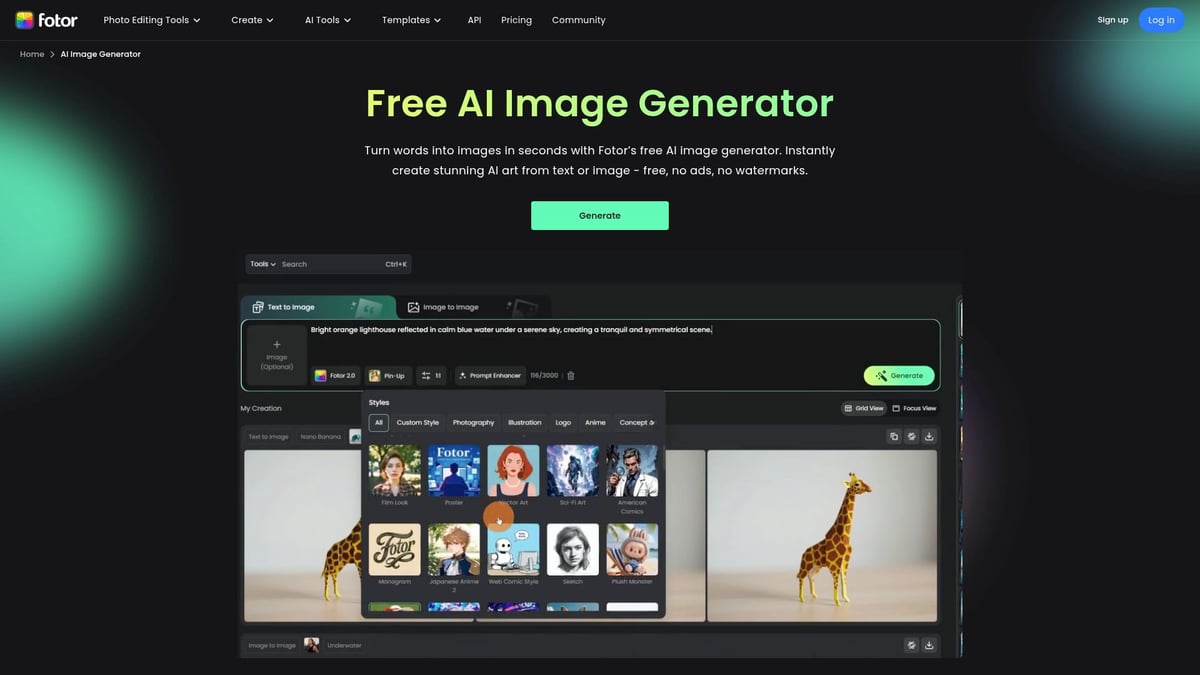Screen dimensions: 1200x675
Task: Open the Fotor 2.0 model selector
Action: [336, 375]
